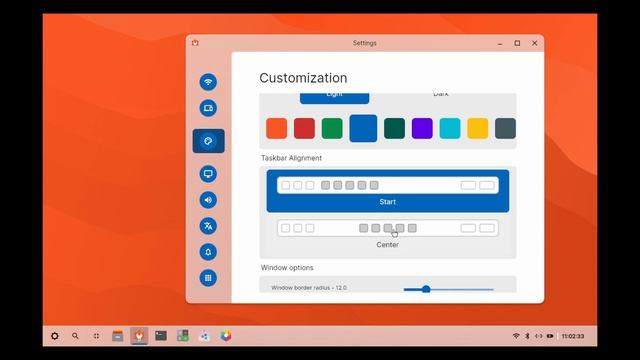Viewport: 640px width, 360px height.
Task: Choose Center taskbar alignment option
Action: coord(388,234)
